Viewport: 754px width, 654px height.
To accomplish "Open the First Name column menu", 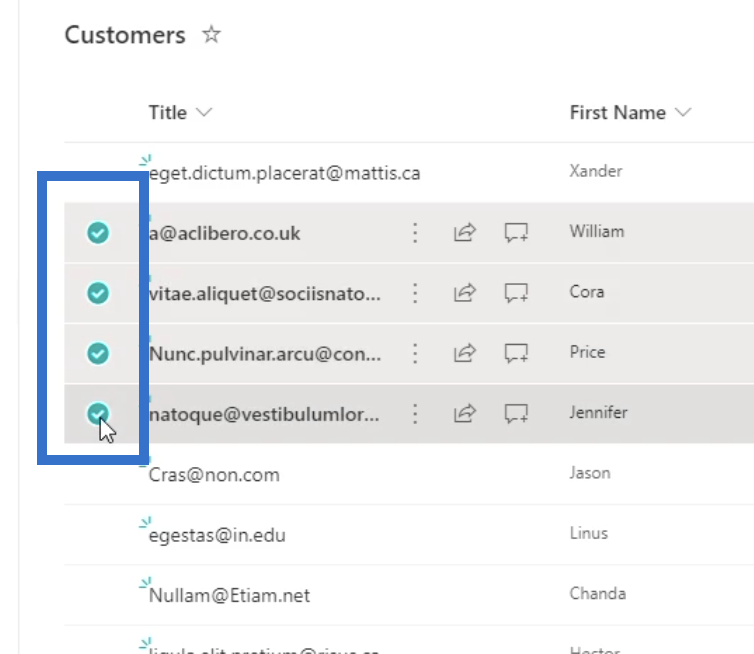I will tap(684, 112).
